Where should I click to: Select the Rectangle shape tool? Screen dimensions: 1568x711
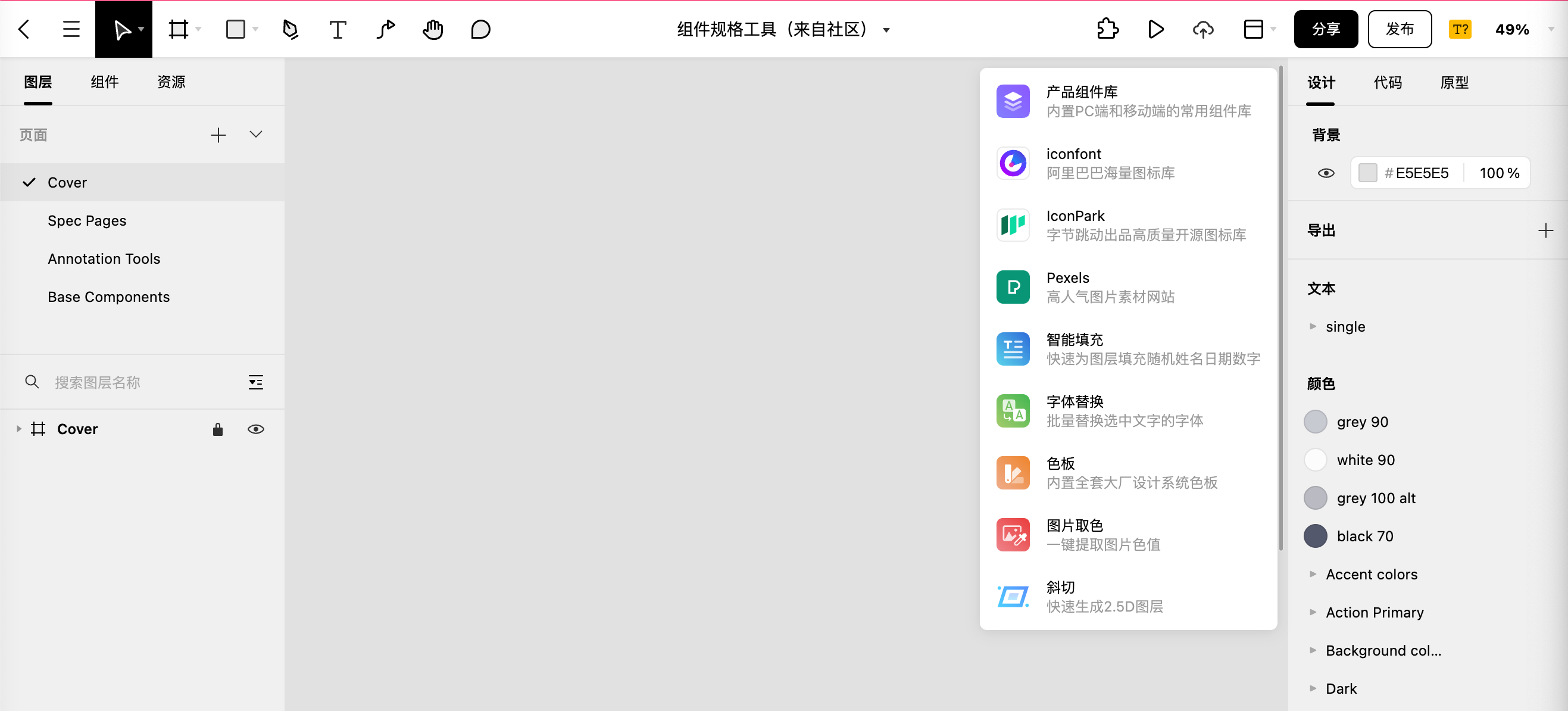[x=236, y=29]
